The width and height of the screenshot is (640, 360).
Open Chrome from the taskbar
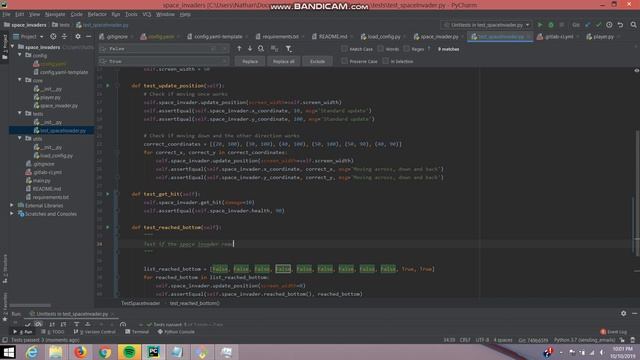pos(104,352)
